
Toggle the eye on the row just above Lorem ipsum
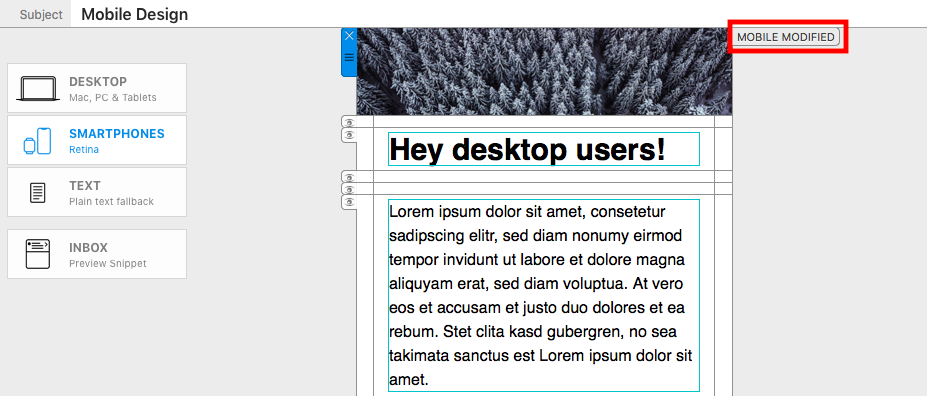click(349, 190)
